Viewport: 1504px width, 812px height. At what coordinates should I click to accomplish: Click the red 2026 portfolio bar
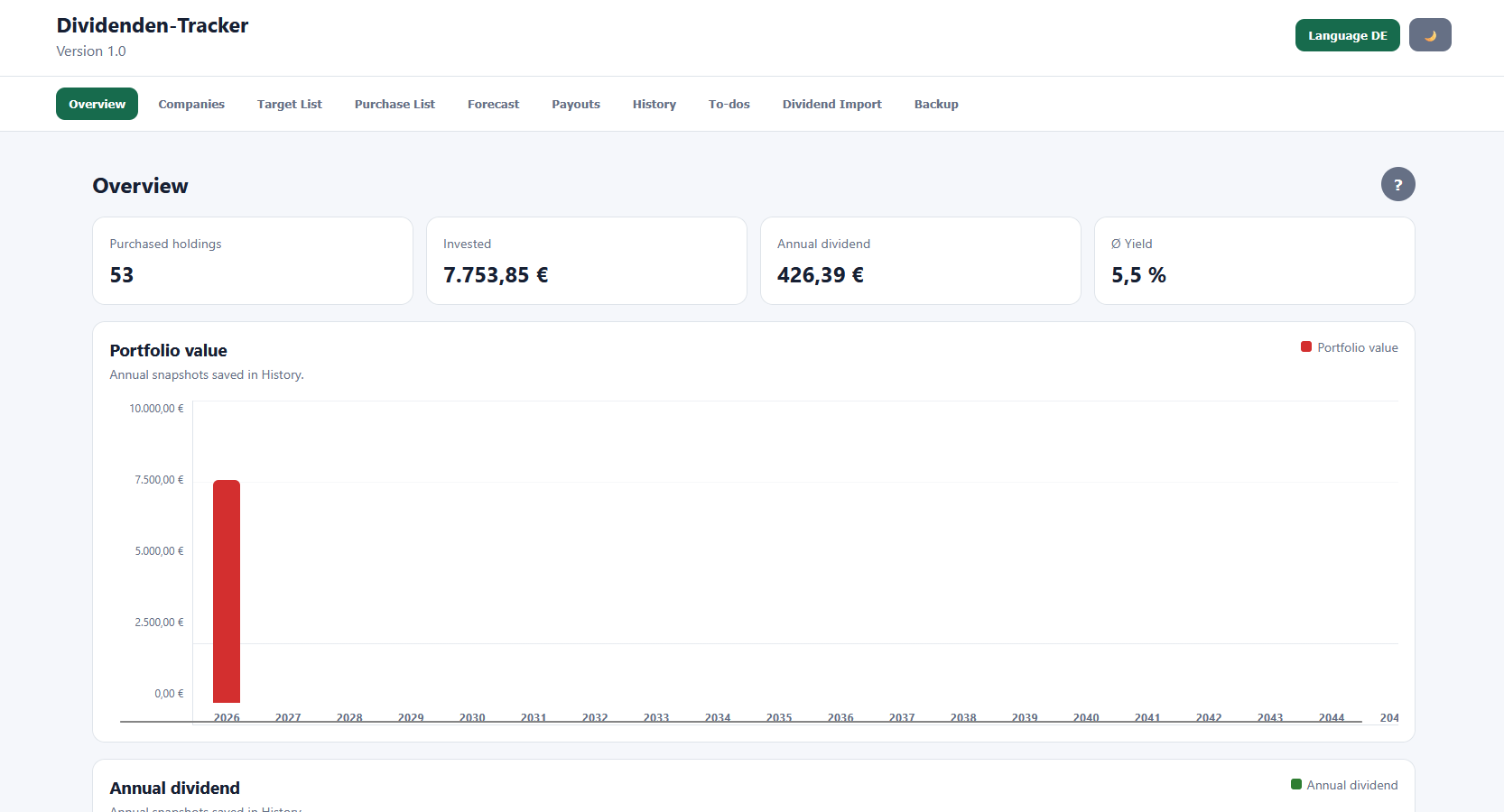point(227,591)
